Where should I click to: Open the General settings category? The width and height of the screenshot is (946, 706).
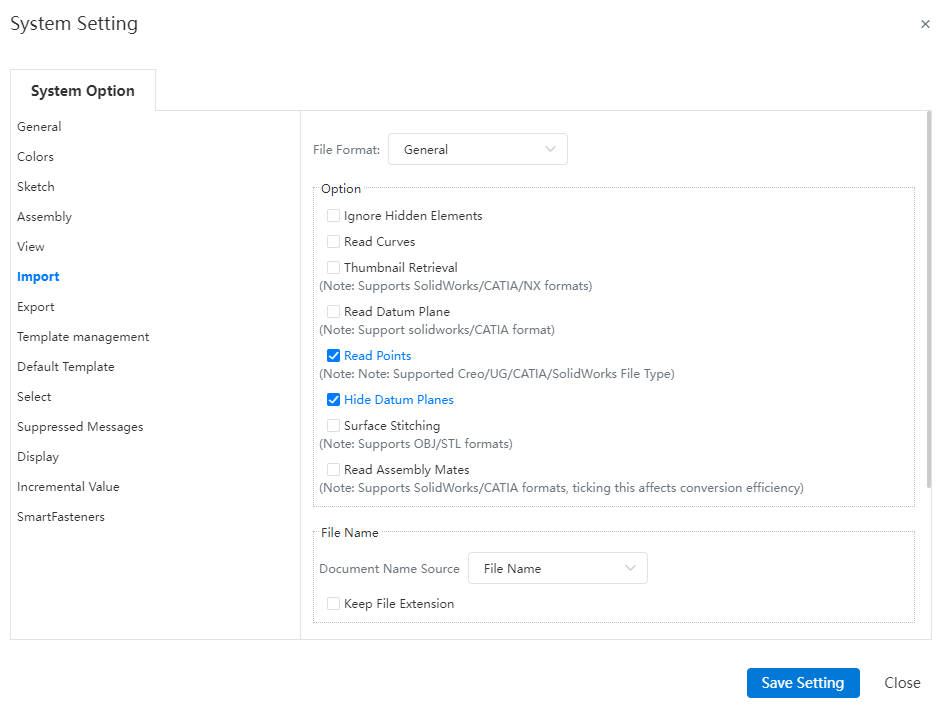click(x=39, y=127)
